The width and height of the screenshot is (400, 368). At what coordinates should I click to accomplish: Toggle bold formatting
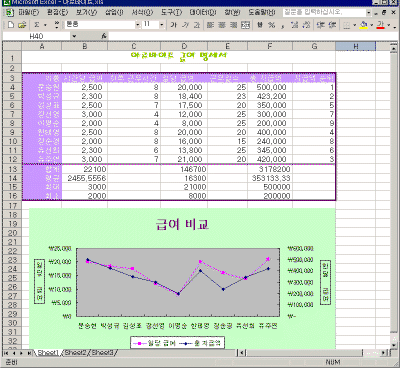coord(173,25)
